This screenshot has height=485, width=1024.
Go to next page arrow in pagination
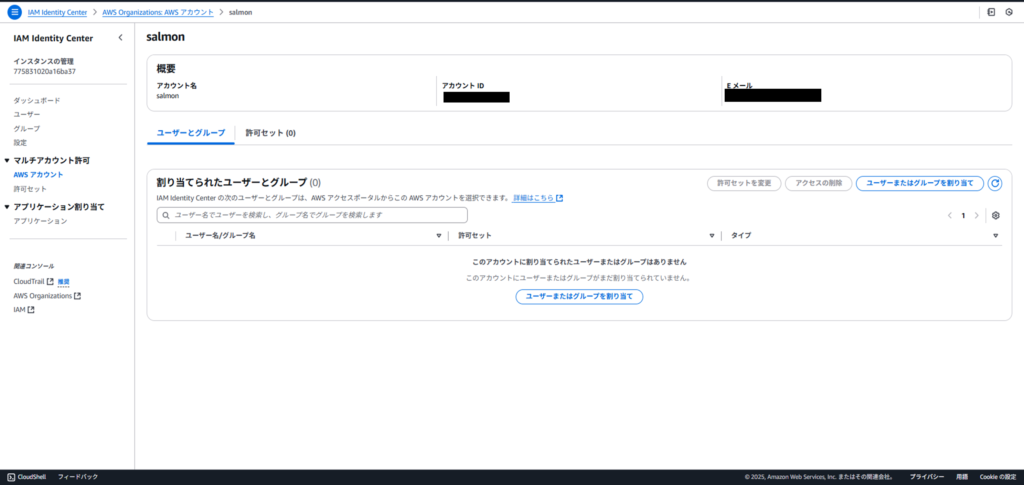click(x=976, y=215)
